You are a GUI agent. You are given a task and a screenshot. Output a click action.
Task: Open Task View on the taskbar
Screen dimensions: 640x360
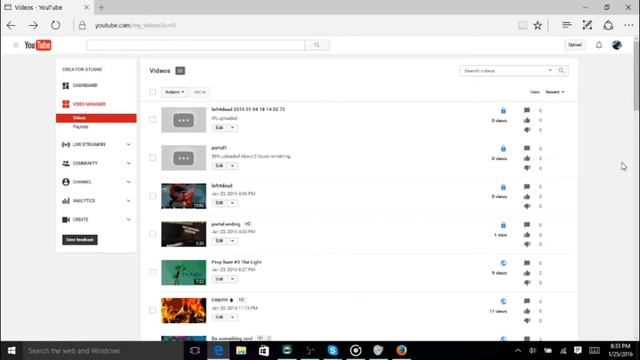[x=195, y=350]
